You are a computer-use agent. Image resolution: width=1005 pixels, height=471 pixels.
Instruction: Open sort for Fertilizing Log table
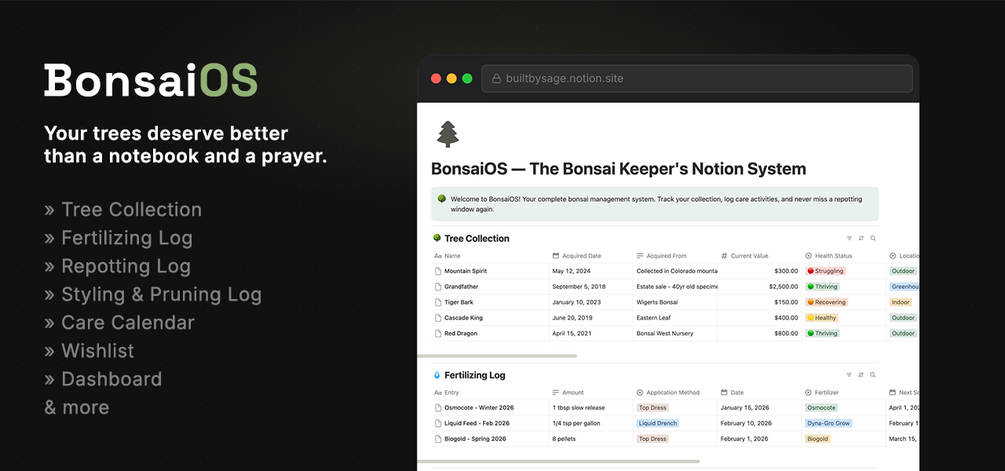click(861, 375)
